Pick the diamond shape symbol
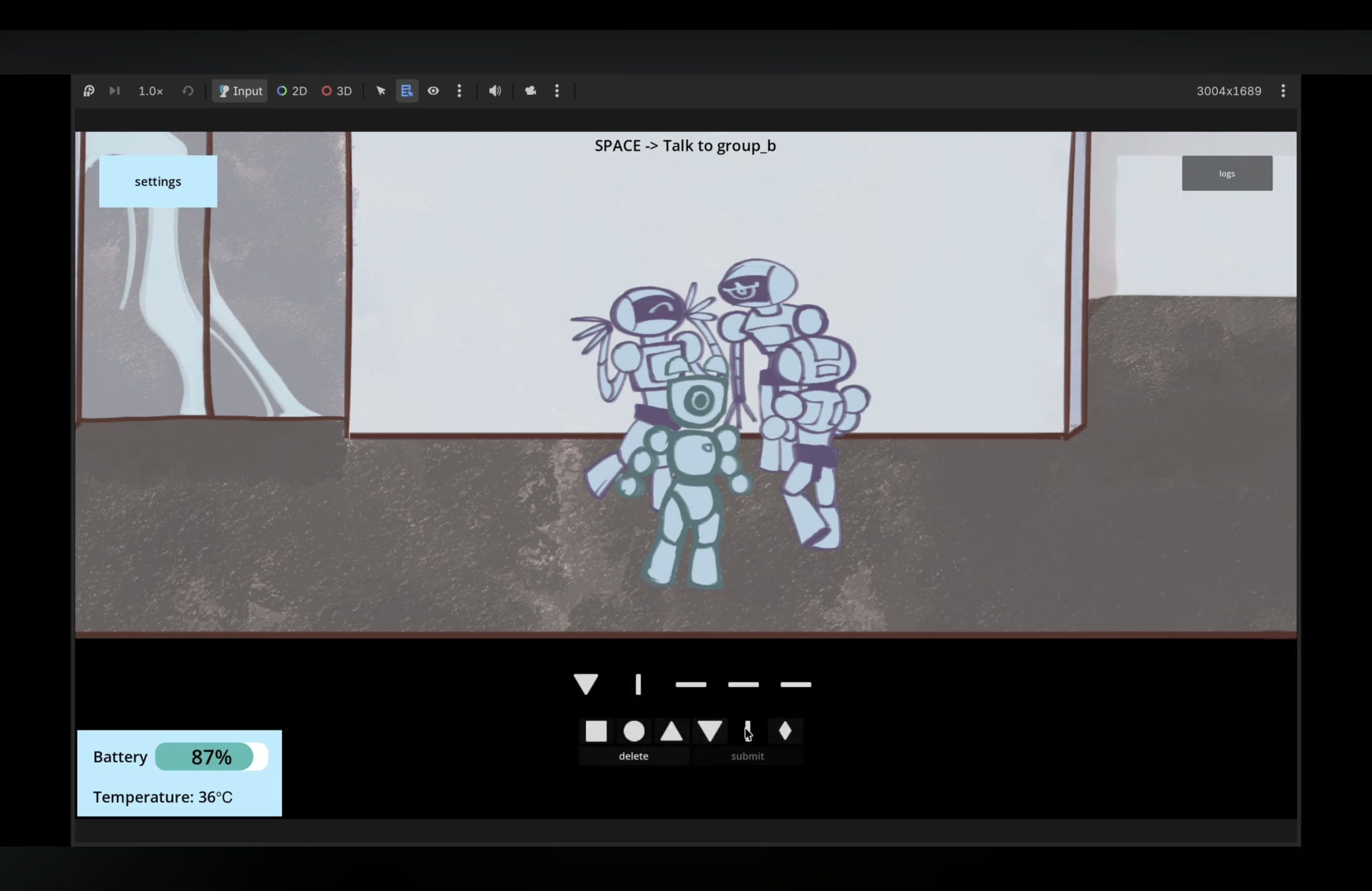The image size is (1372, 891). click(x=785, y=731)
